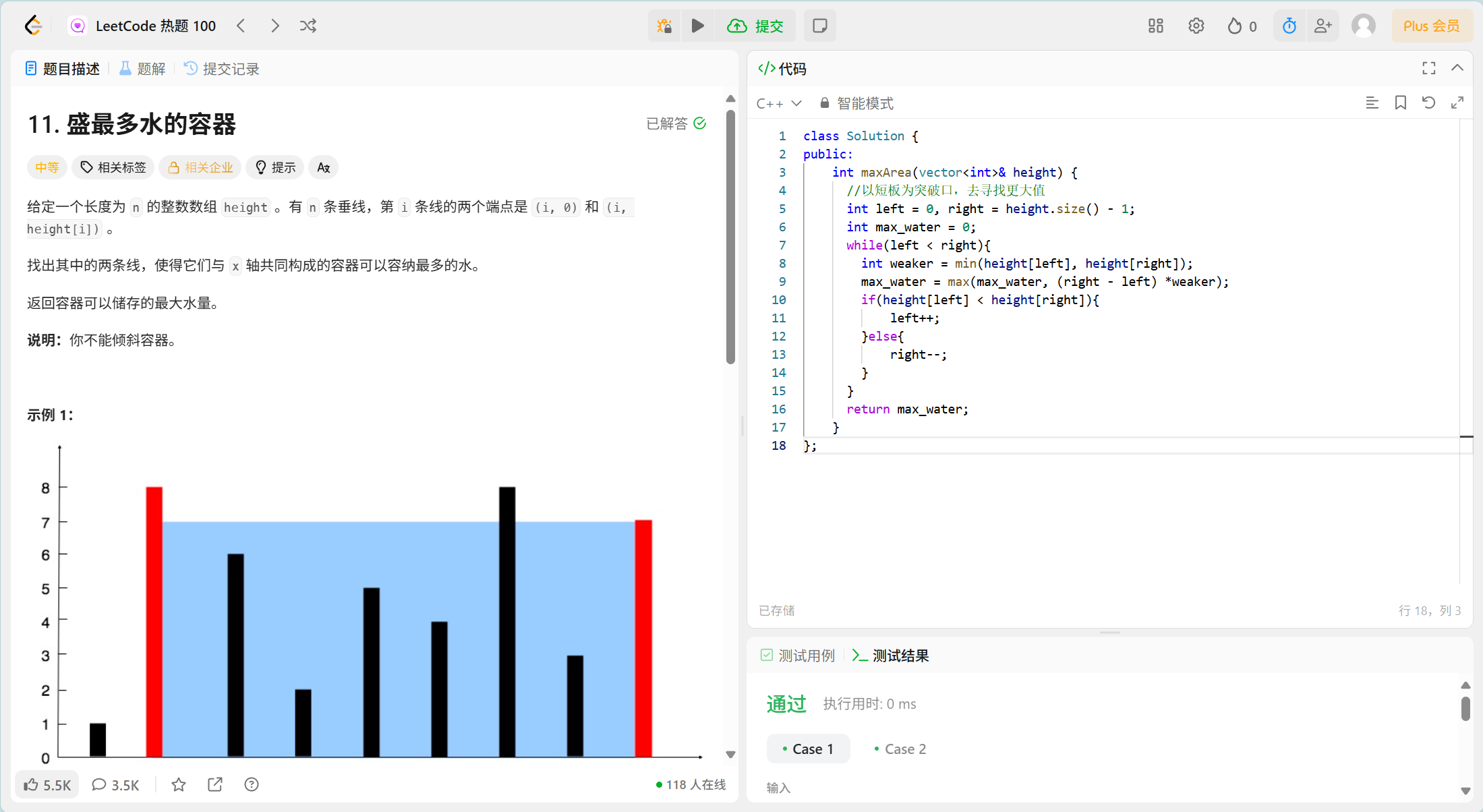Viewport: 1483px width, 812px height.
Task: Click the invite user icon
Action: [1323, 26]
